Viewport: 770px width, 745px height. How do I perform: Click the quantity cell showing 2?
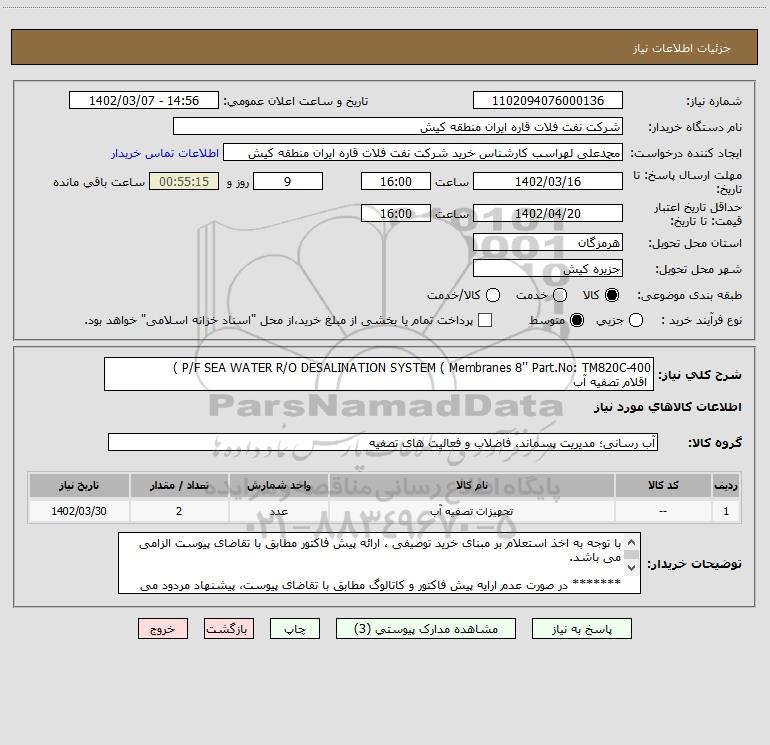[179, 511]
